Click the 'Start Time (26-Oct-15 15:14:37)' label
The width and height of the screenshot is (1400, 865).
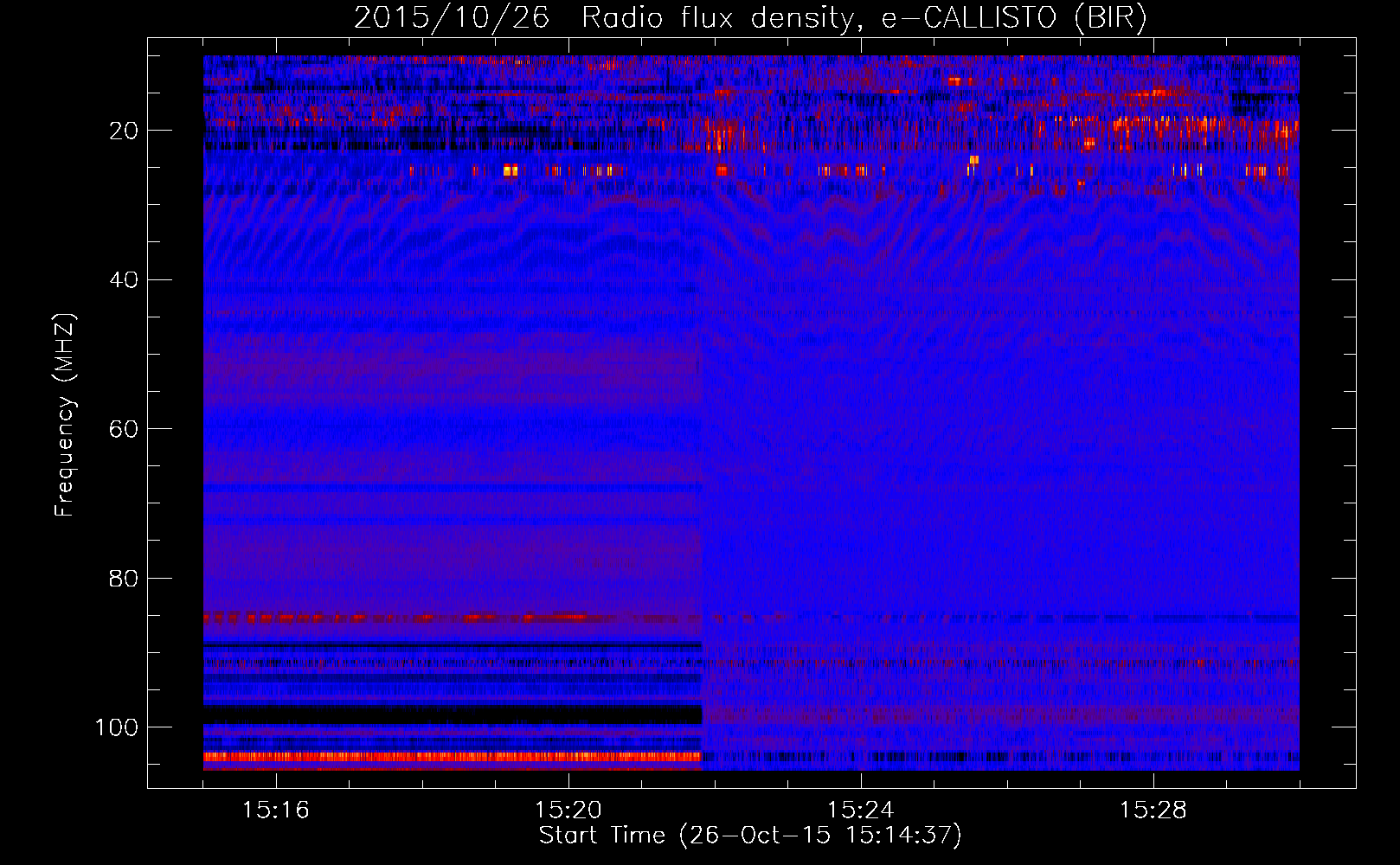click(x=750, y=836)
